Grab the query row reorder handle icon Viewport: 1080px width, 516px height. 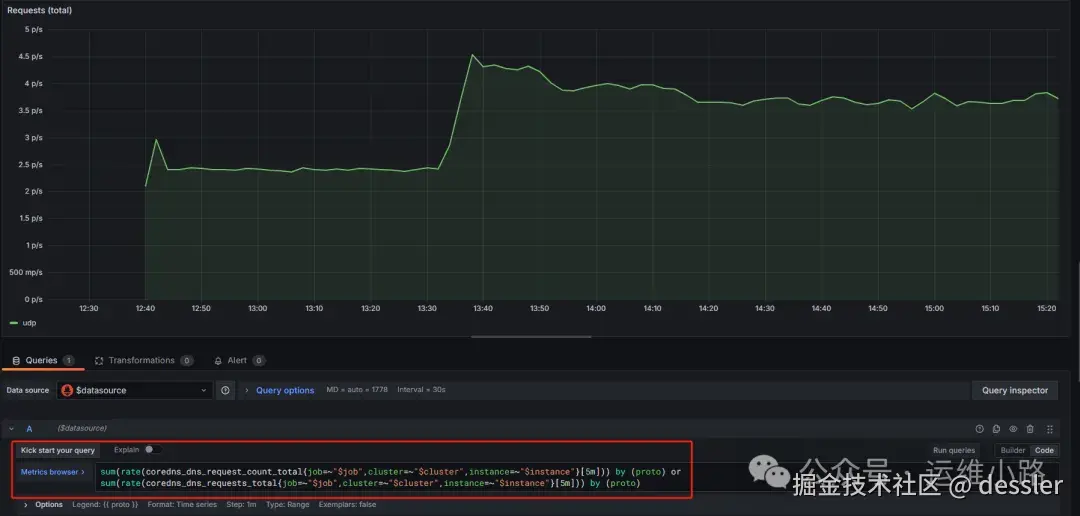1050,429
